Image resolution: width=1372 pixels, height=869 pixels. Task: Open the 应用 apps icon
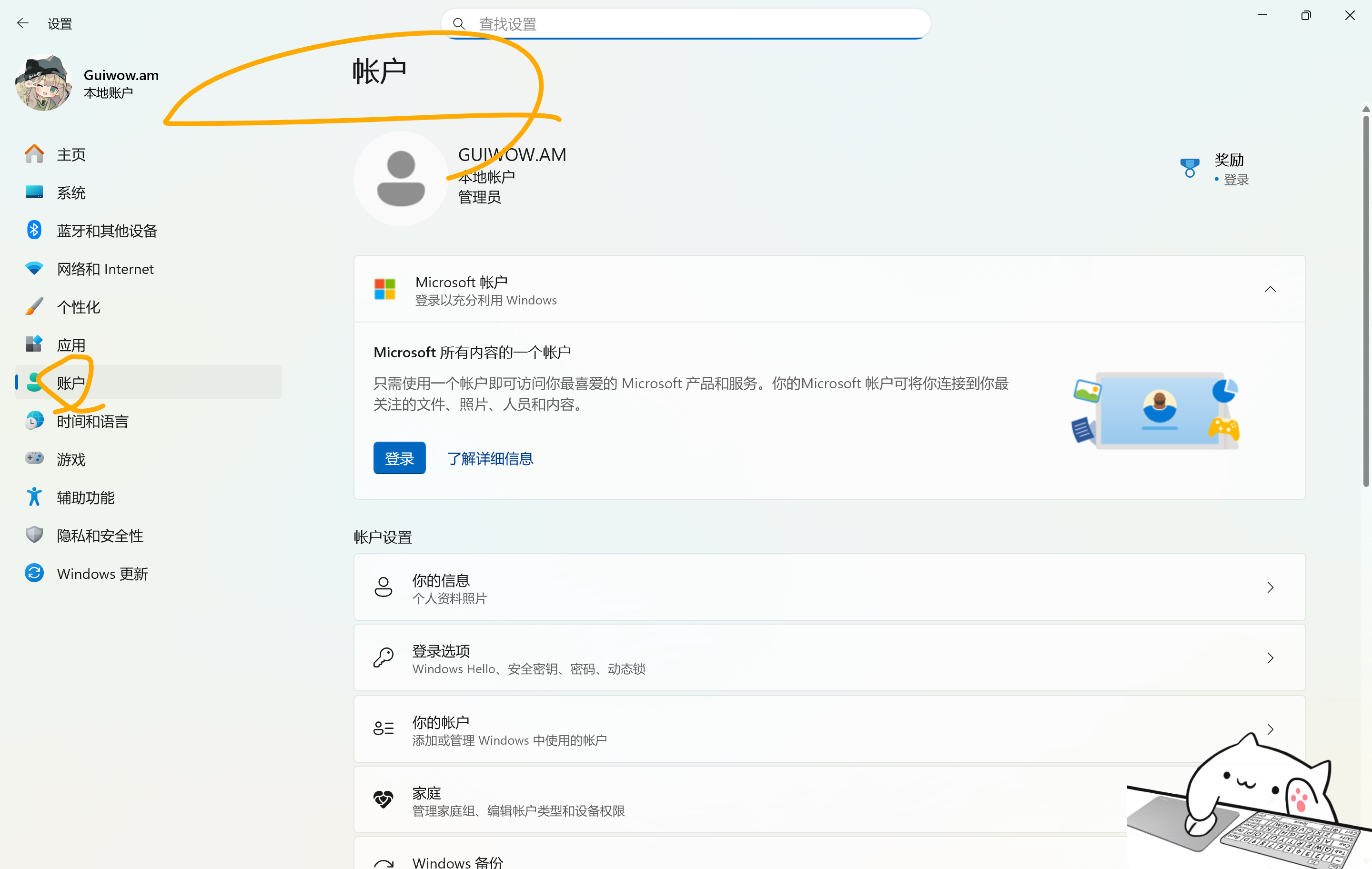coord(34,344)
